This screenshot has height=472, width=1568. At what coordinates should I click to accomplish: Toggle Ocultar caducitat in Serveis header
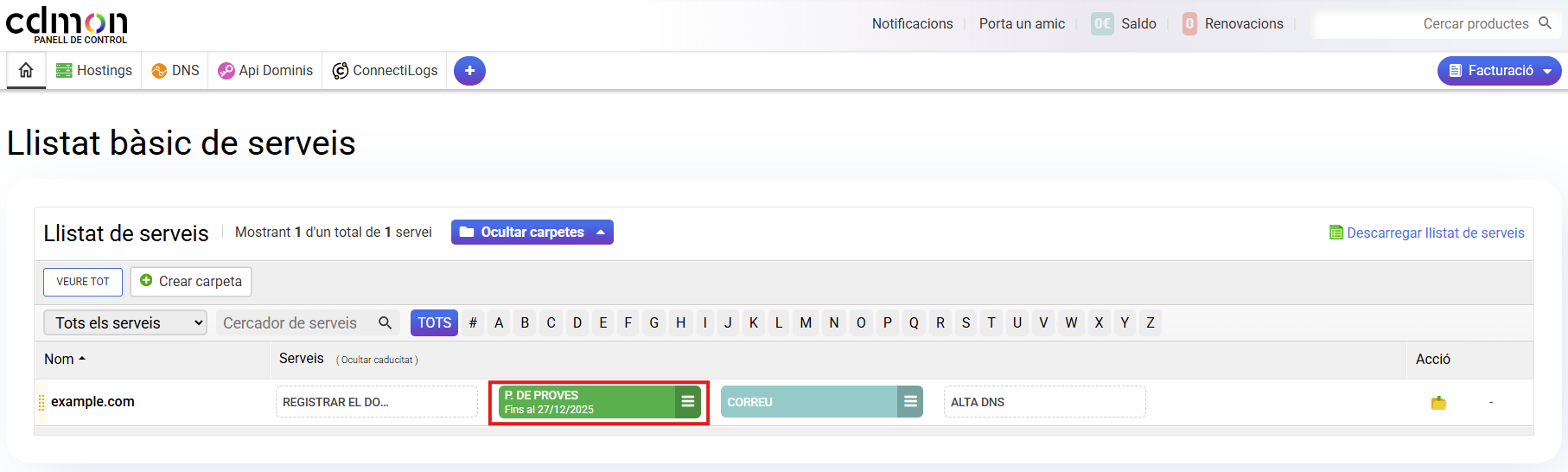tap(377, 360)
